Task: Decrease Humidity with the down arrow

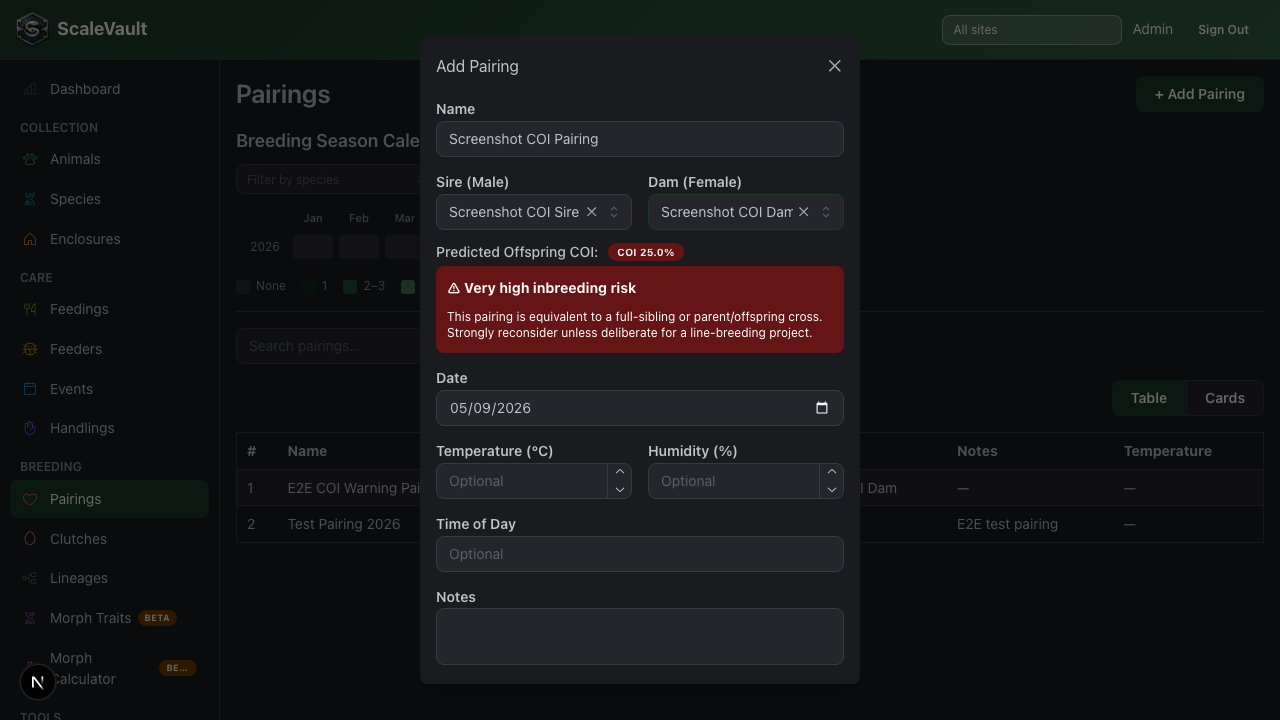Action: click(832, 490)
